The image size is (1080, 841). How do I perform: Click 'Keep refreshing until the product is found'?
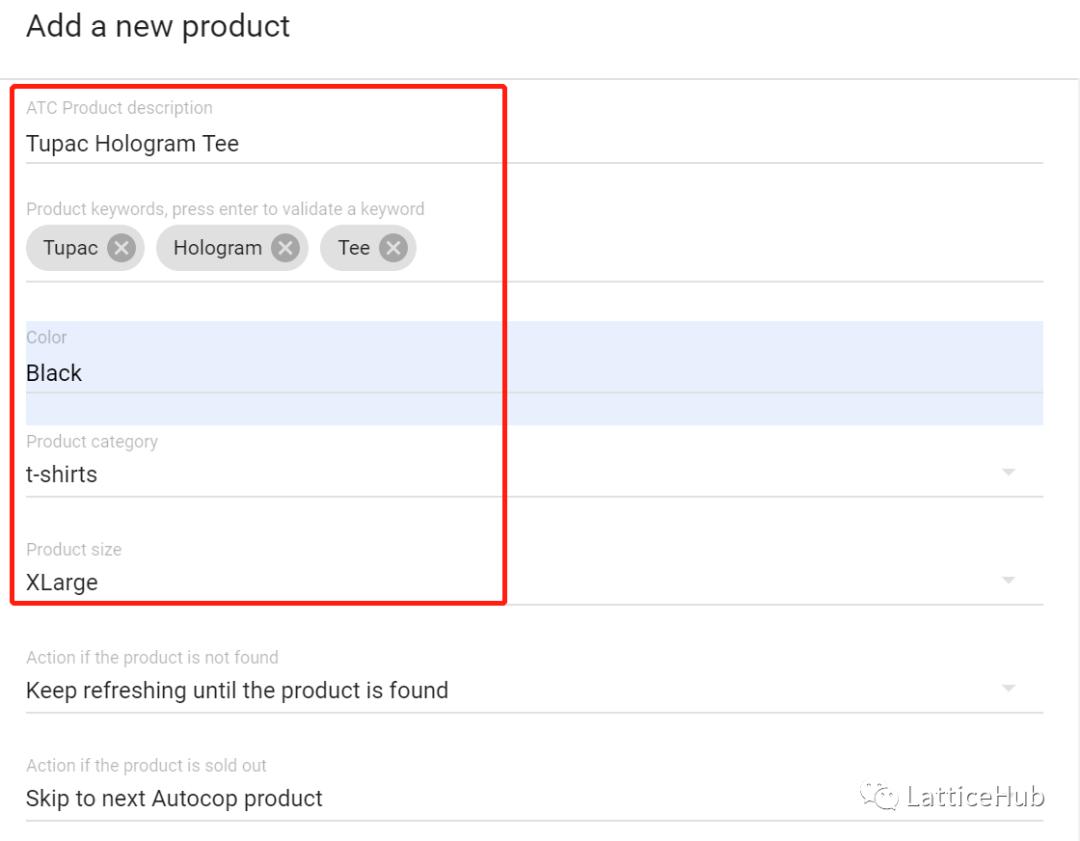click(237, 690)
